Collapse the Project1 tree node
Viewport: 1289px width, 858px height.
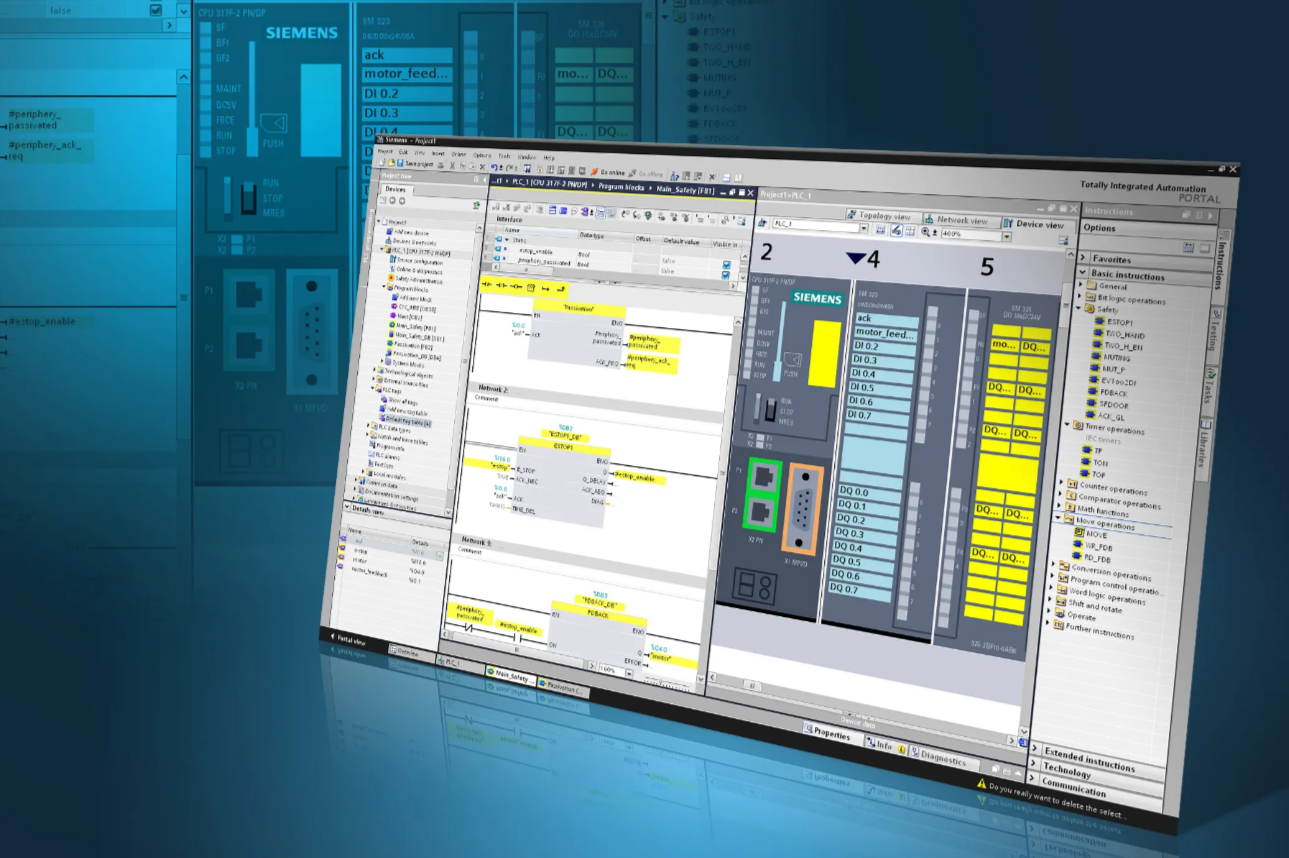pyautogui.click(x=378, y=221)
